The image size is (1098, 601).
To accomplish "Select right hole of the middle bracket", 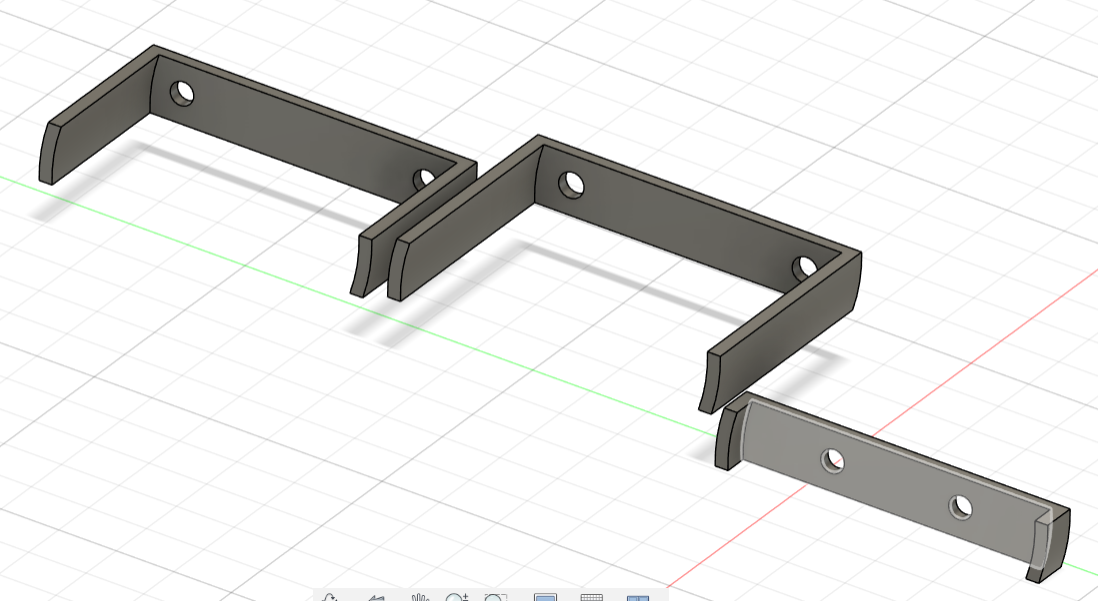I will coord(805,267).
